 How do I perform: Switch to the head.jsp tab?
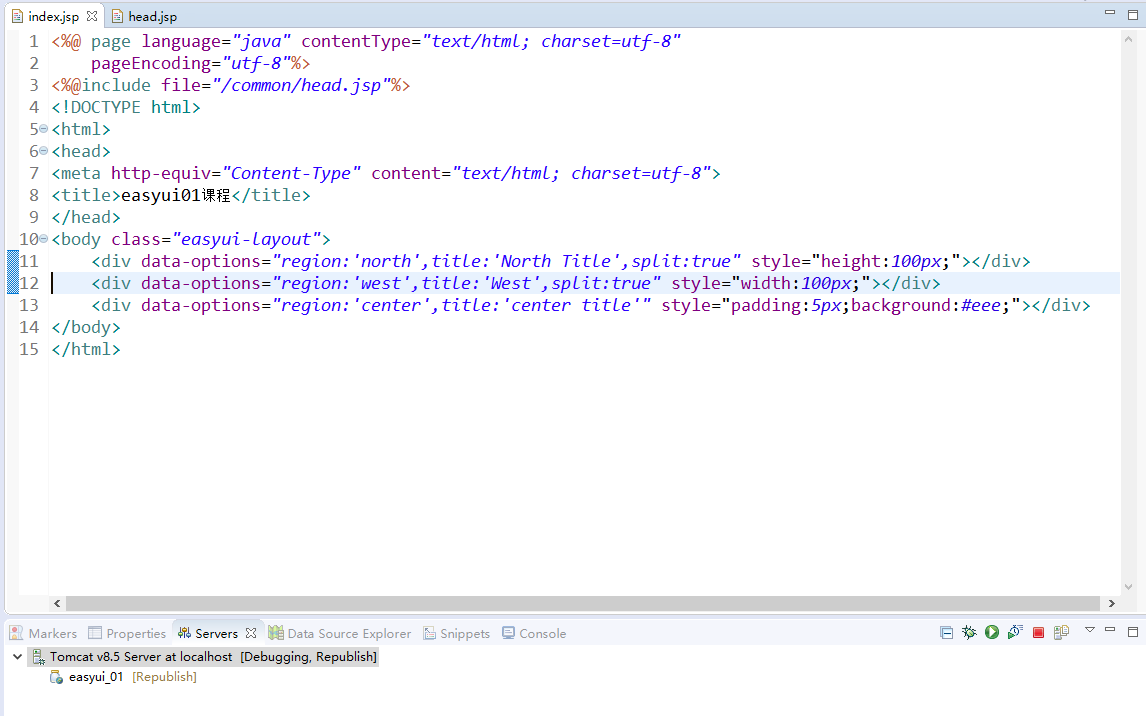(x=145, y=16)
